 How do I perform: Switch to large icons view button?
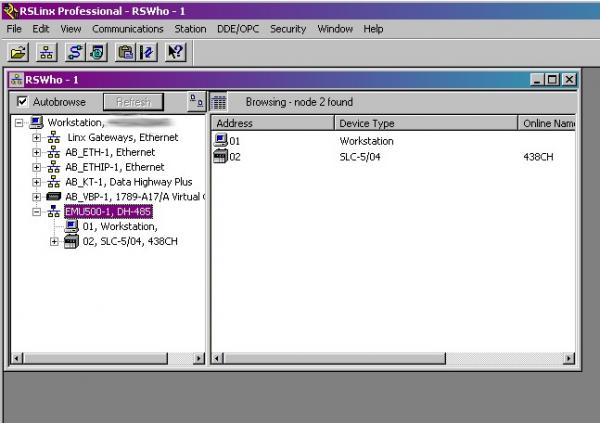[197, 101]
